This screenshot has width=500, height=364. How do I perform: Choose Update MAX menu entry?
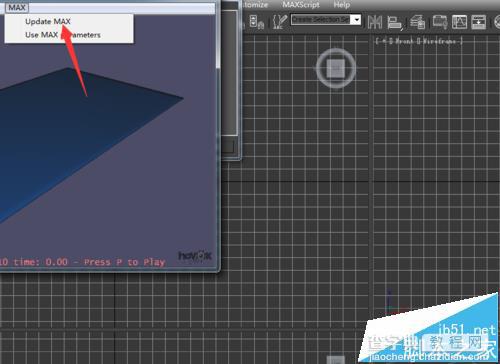[x=48, y=22]
